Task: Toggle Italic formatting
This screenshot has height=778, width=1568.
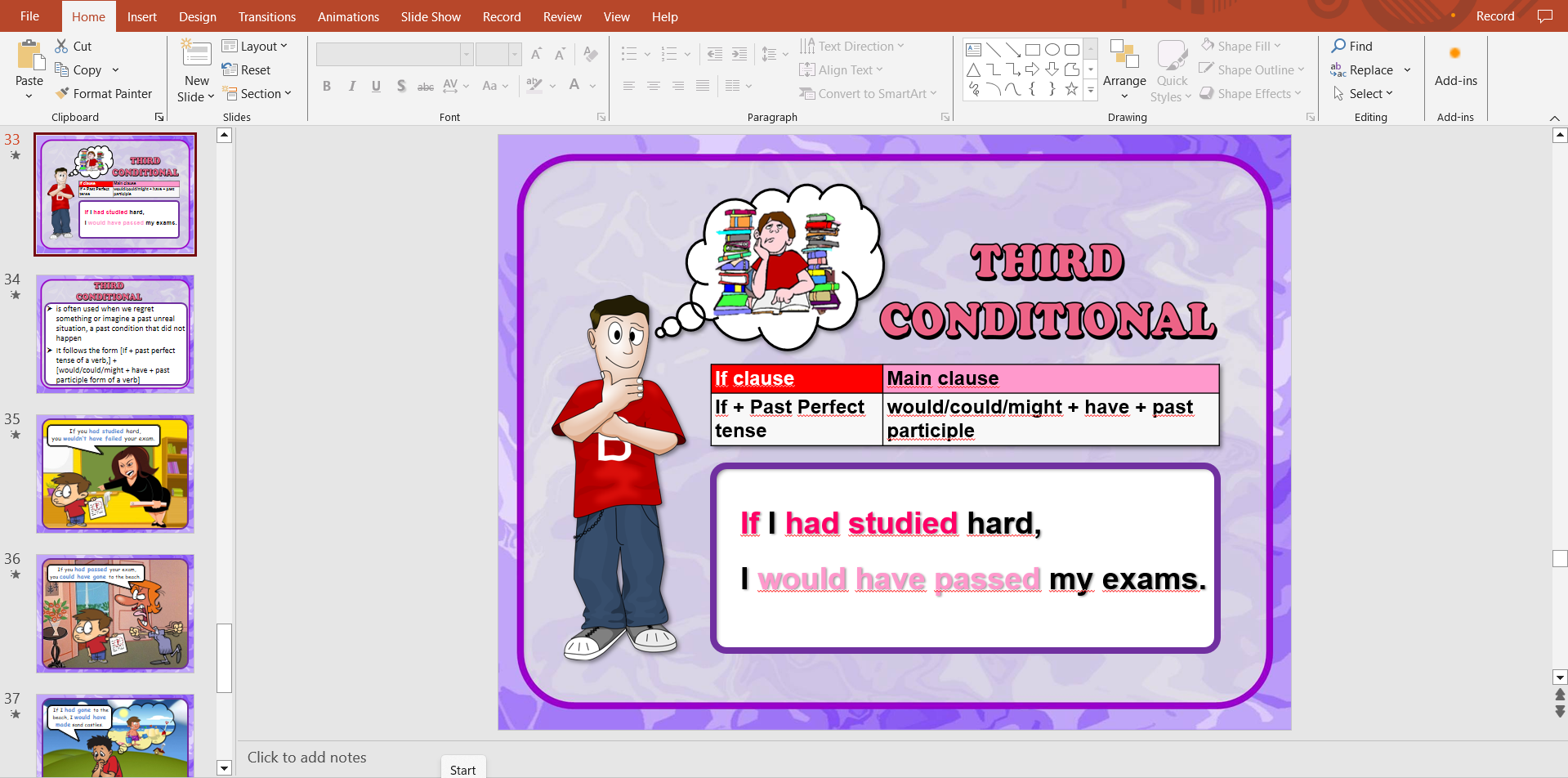Action: 351,86
